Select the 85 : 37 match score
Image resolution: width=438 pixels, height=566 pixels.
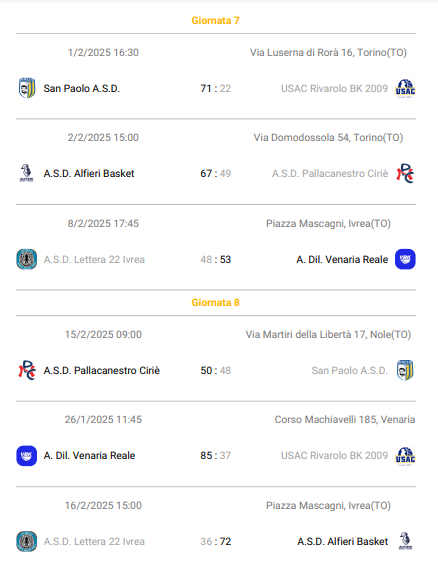[x=216, y=456]
